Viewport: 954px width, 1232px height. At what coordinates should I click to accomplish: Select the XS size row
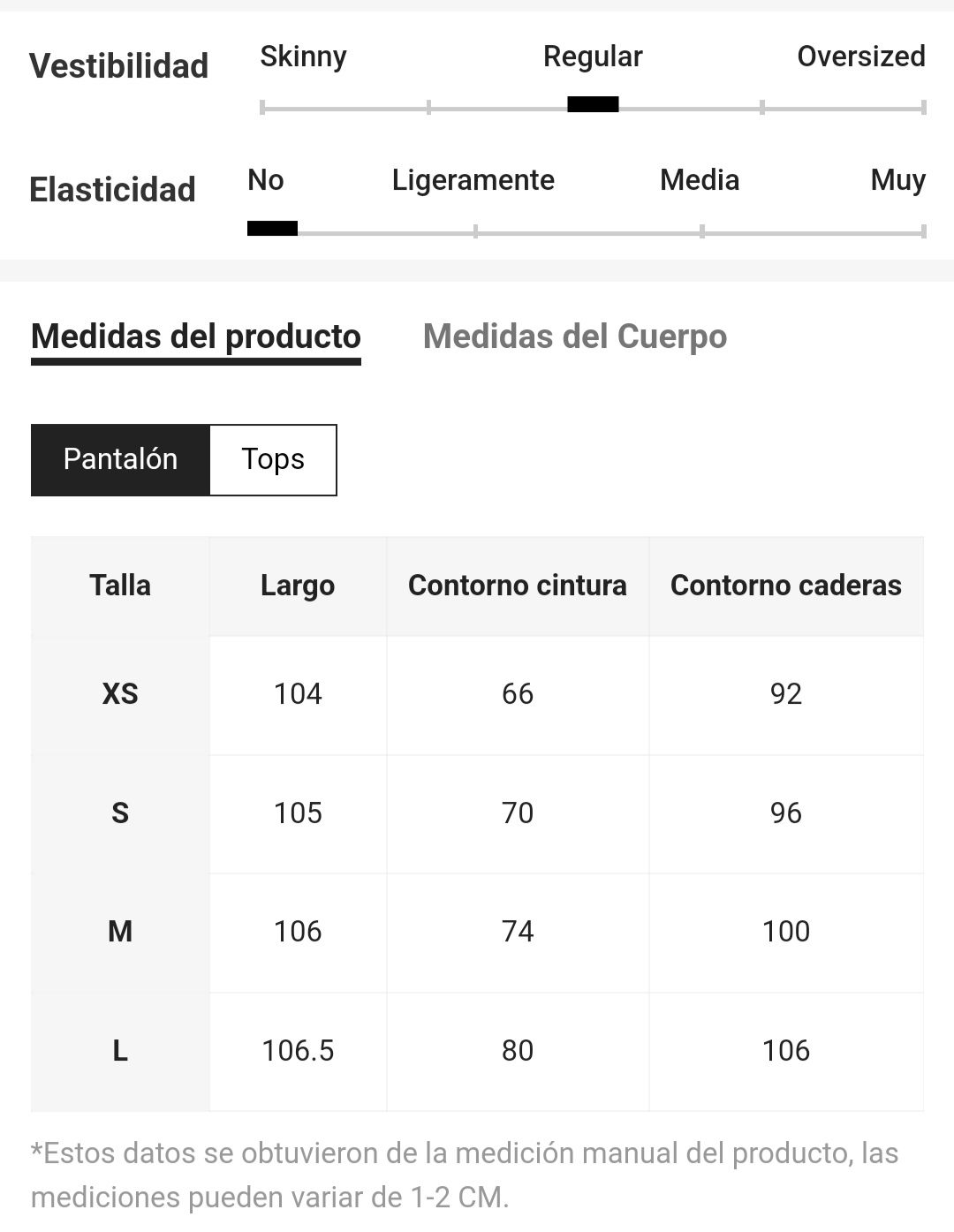(477, 695)
